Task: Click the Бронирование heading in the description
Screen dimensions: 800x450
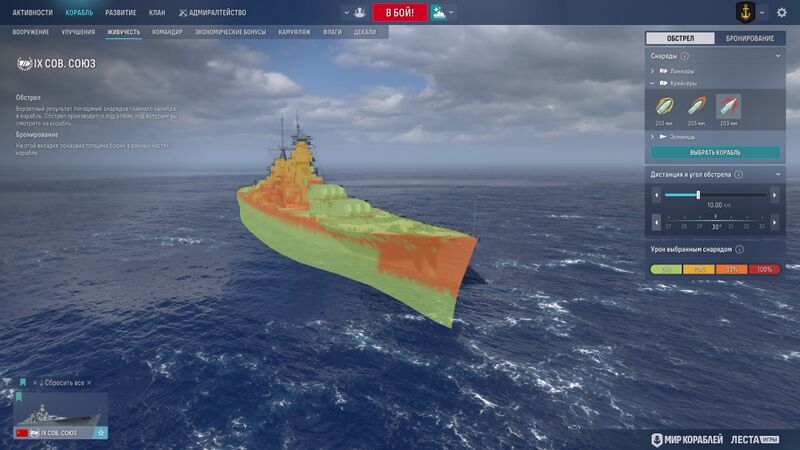Action: (37, 135)
